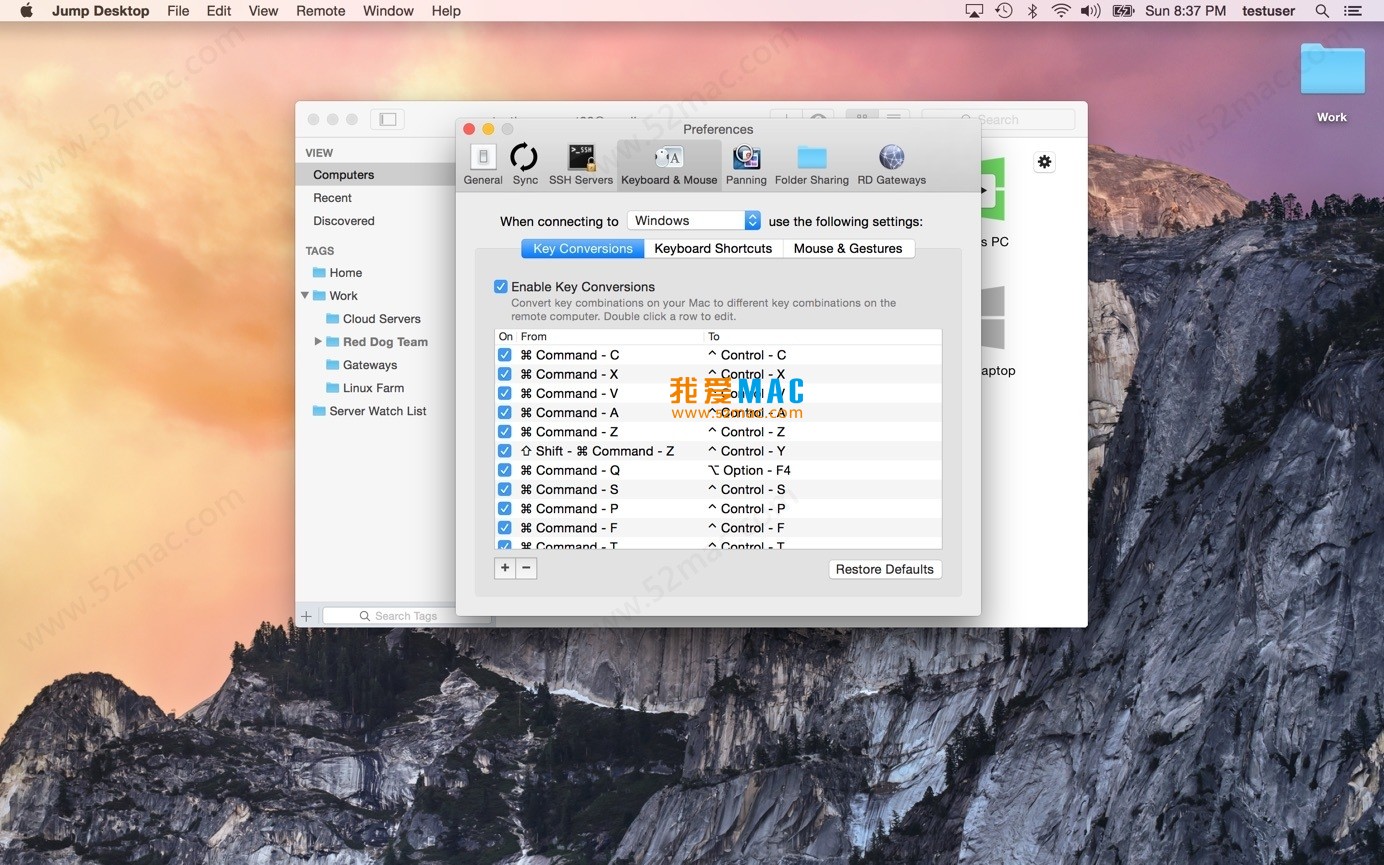Open the Remote menu
Viewport: 1384px width, 865px height.
pyautogui.click(x=320, y=11)
